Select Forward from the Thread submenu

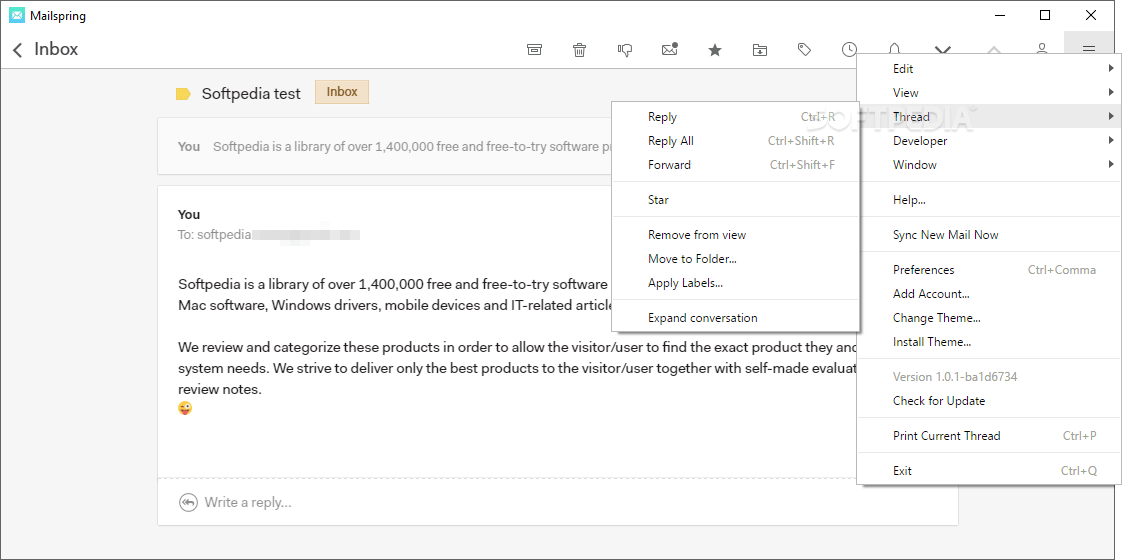(736, 164)
